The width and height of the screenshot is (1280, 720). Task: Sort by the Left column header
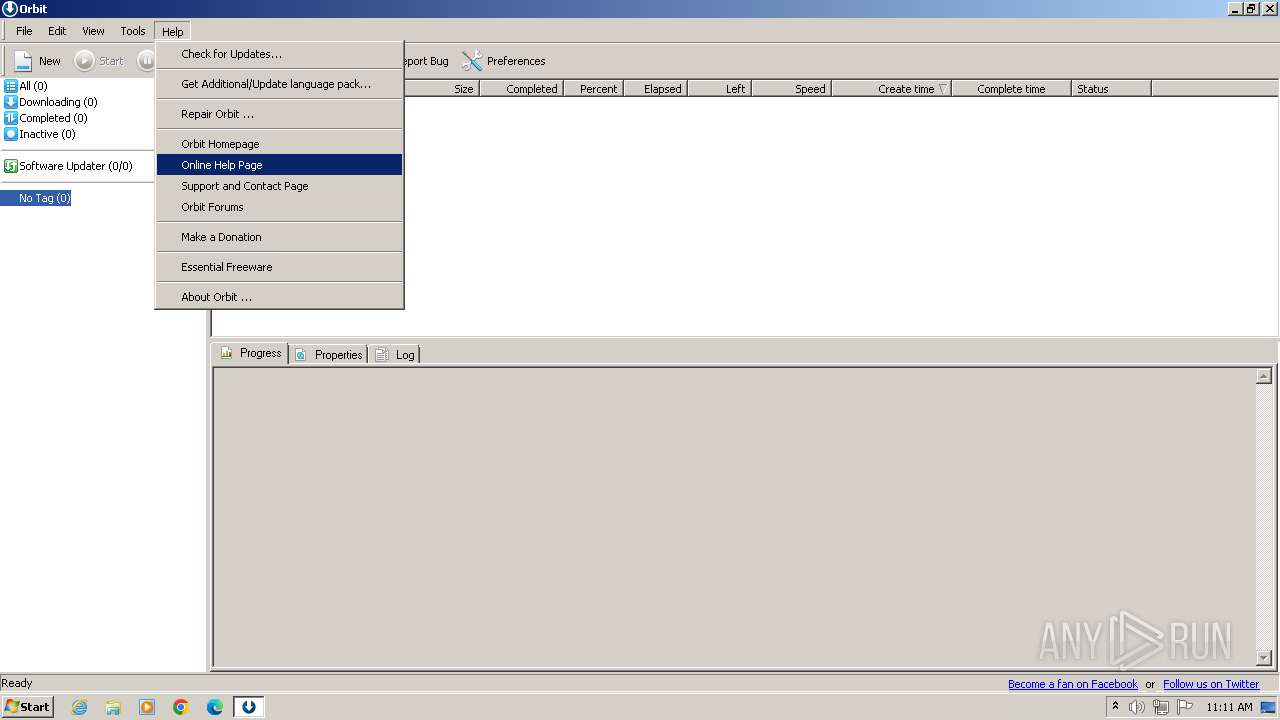(x=720, y=89)
